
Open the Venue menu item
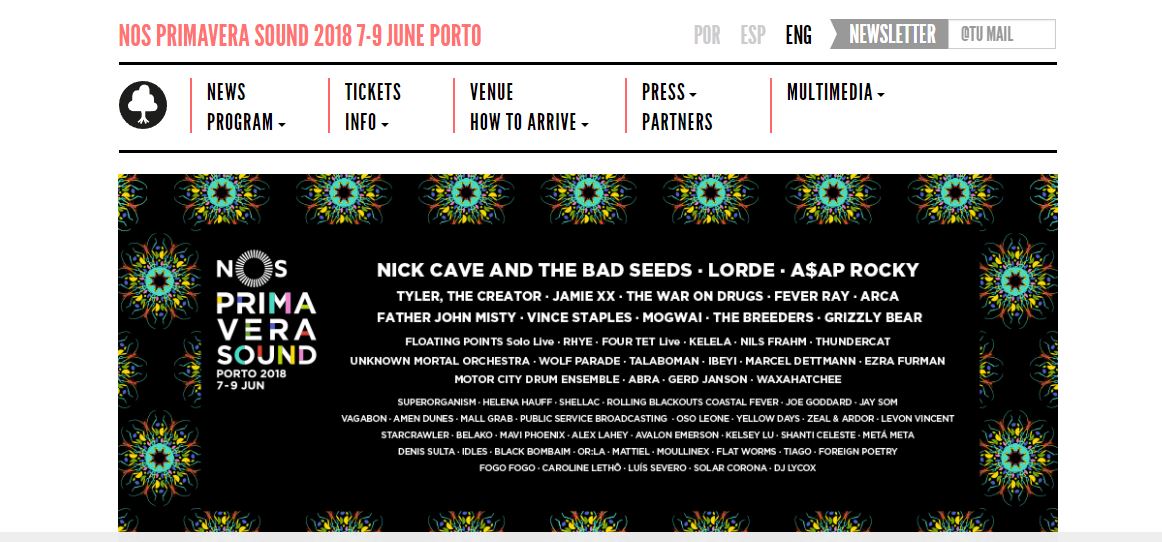[491, 93]
